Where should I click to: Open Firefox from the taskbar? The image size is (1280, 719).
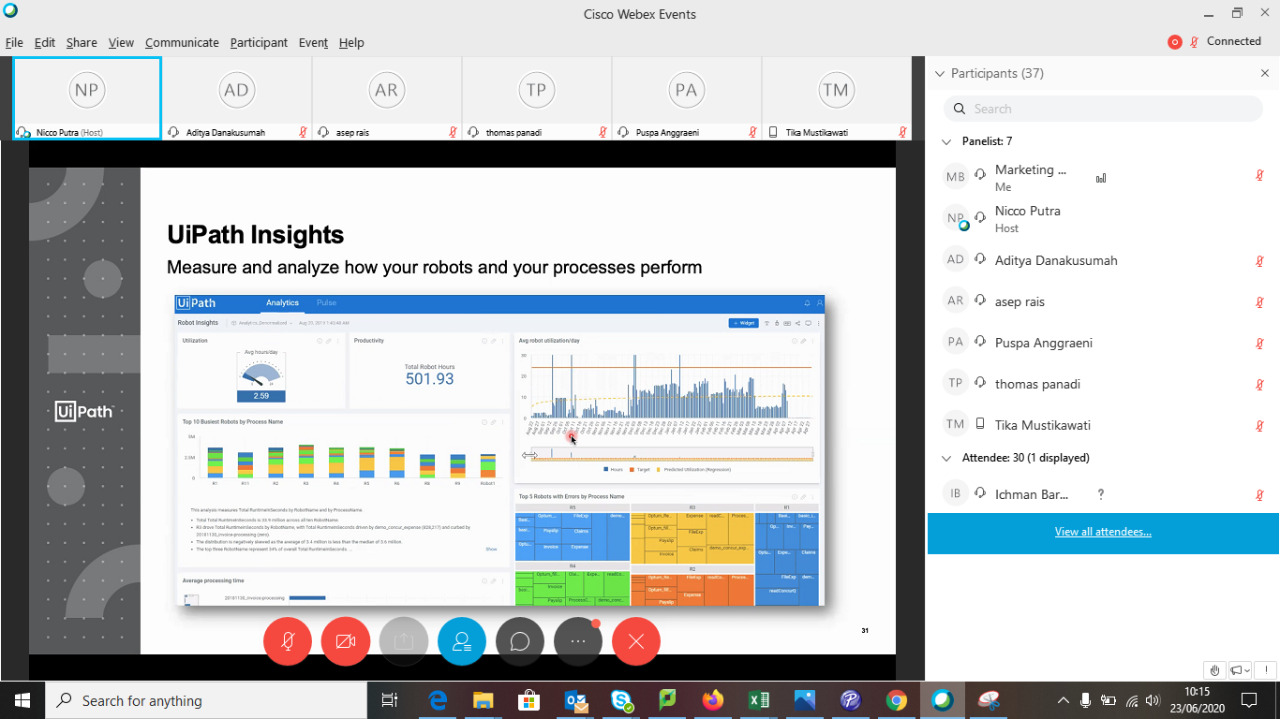[x=713, y=700]
